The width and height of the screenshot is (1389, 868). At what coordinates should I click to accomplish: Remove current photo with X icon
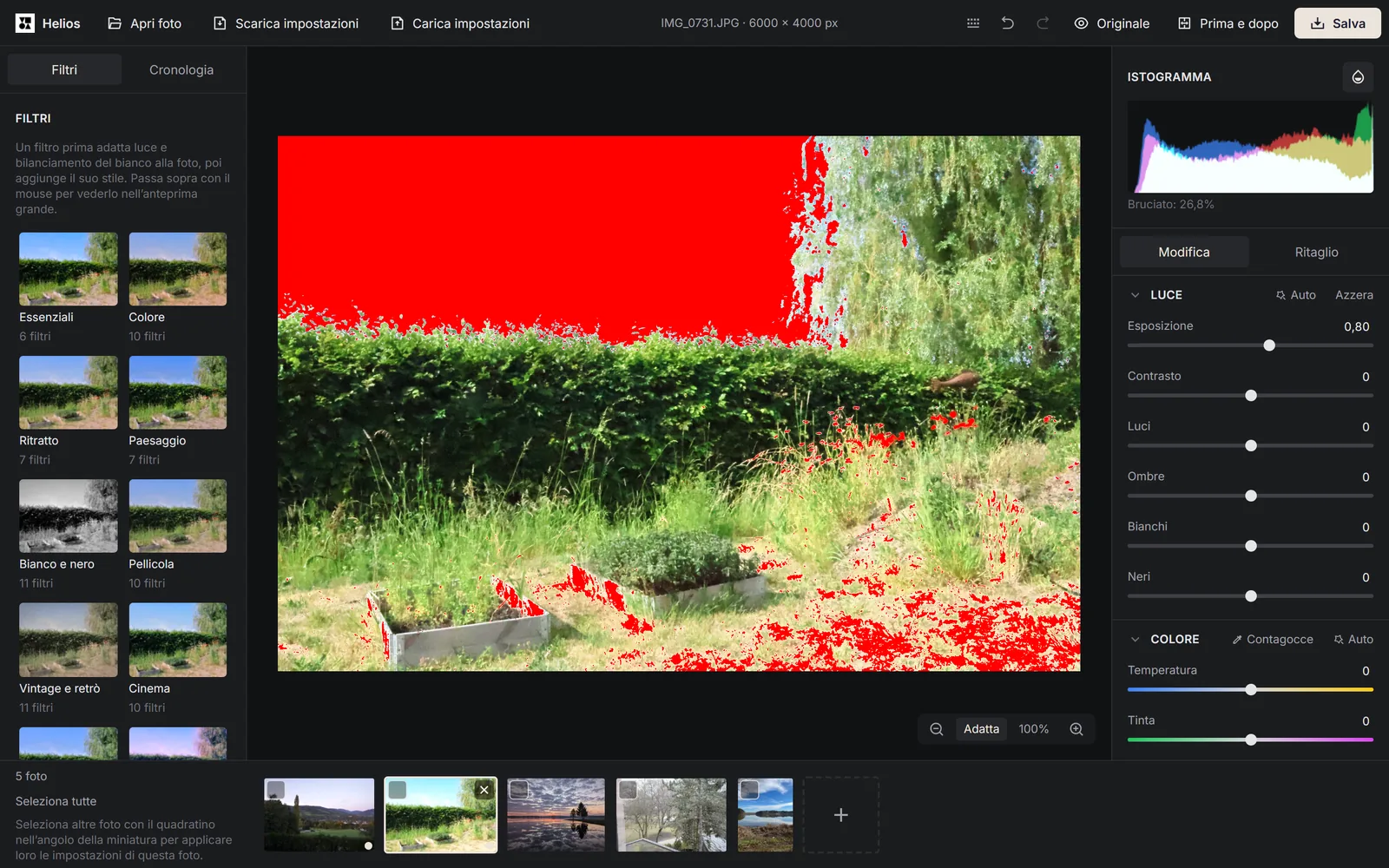[484, 790]
